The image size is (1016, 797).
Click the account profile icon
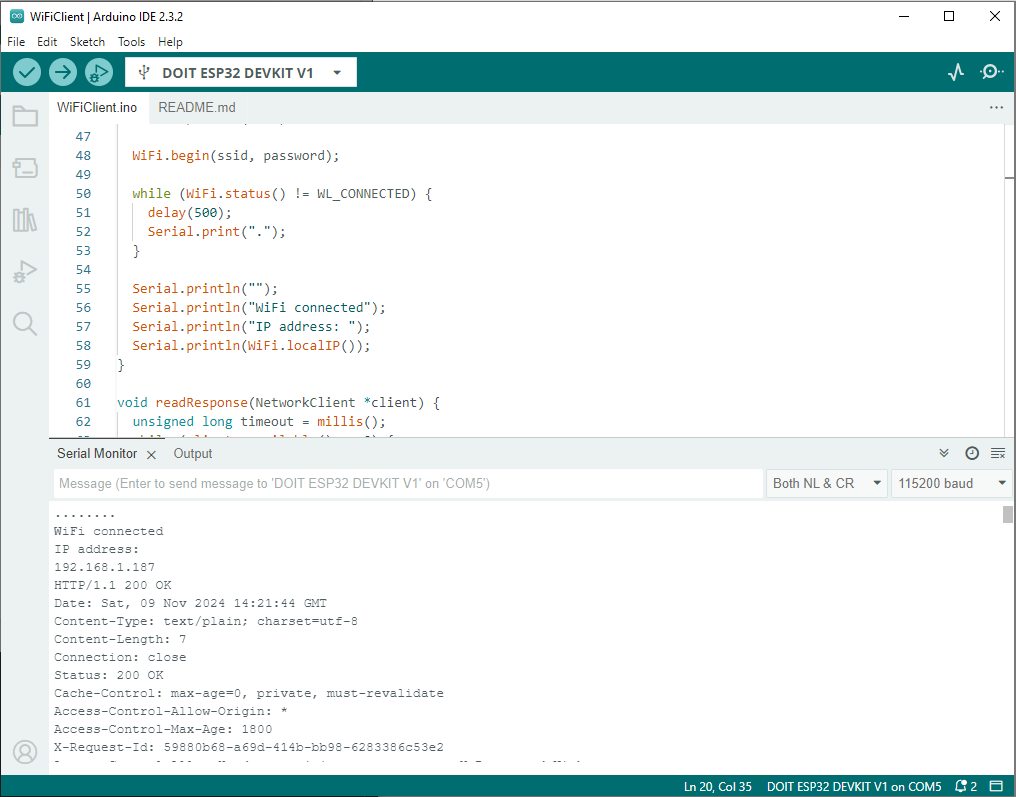point(25,752)
